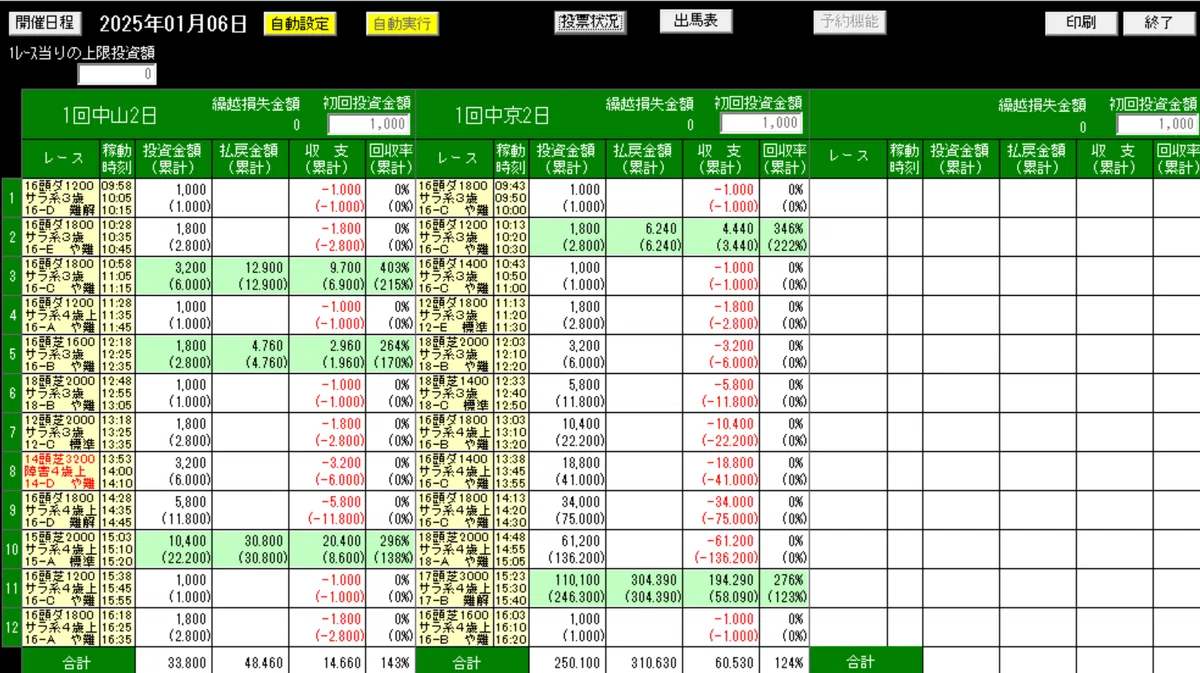
Task: Click the 9,700 balance cell in 中山
Action: pos(328,276)
